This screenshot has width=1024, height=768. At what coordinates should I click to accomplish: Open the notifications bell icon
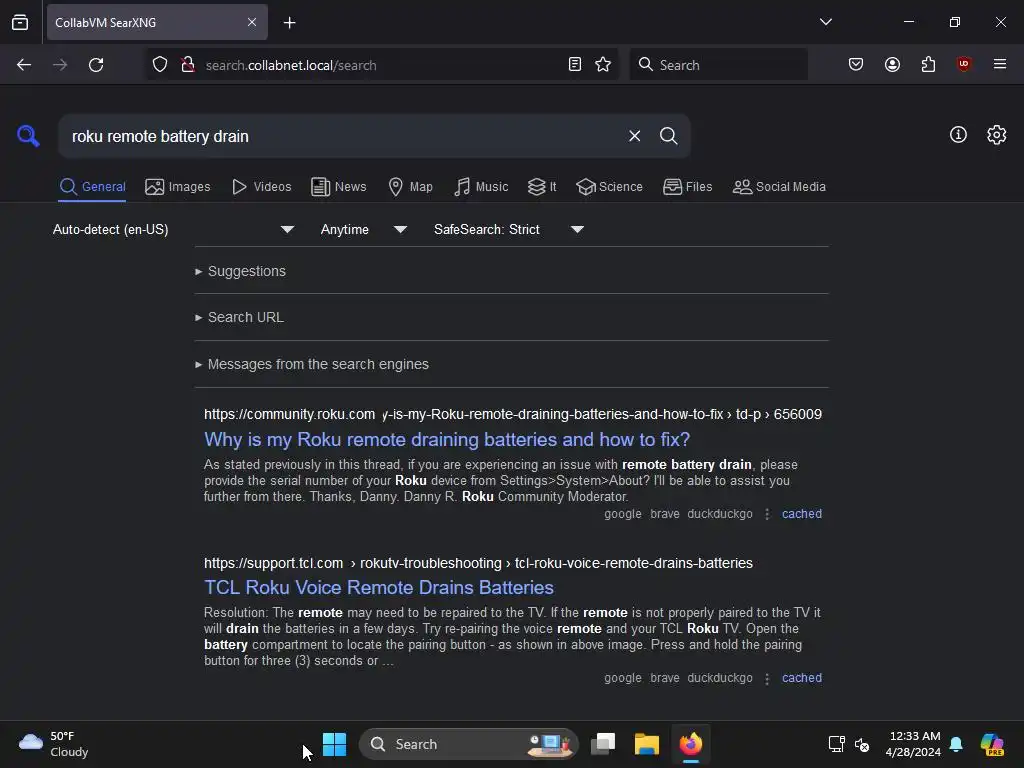956,744
